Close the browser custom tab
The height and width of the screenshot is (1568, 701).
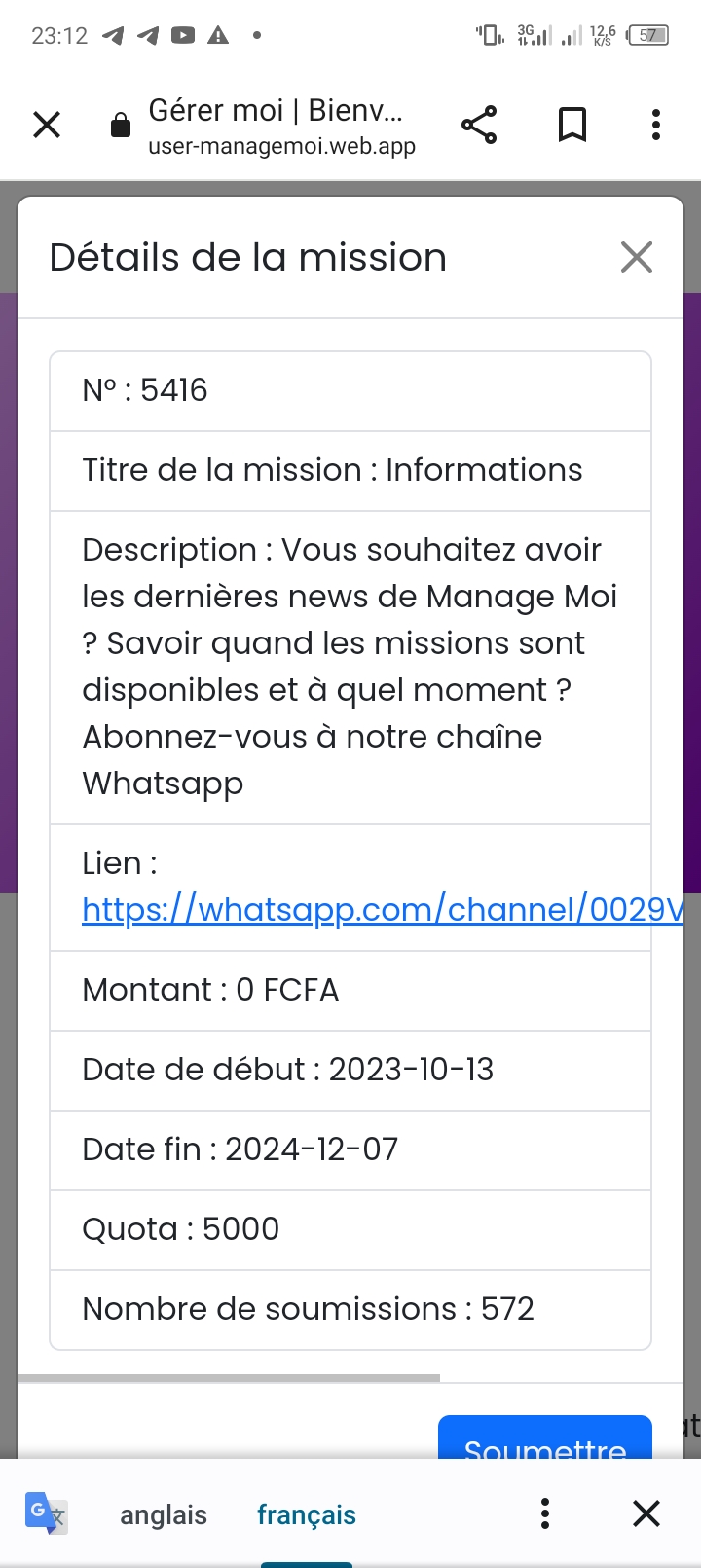pyautogui.click(x=47, y=125)
